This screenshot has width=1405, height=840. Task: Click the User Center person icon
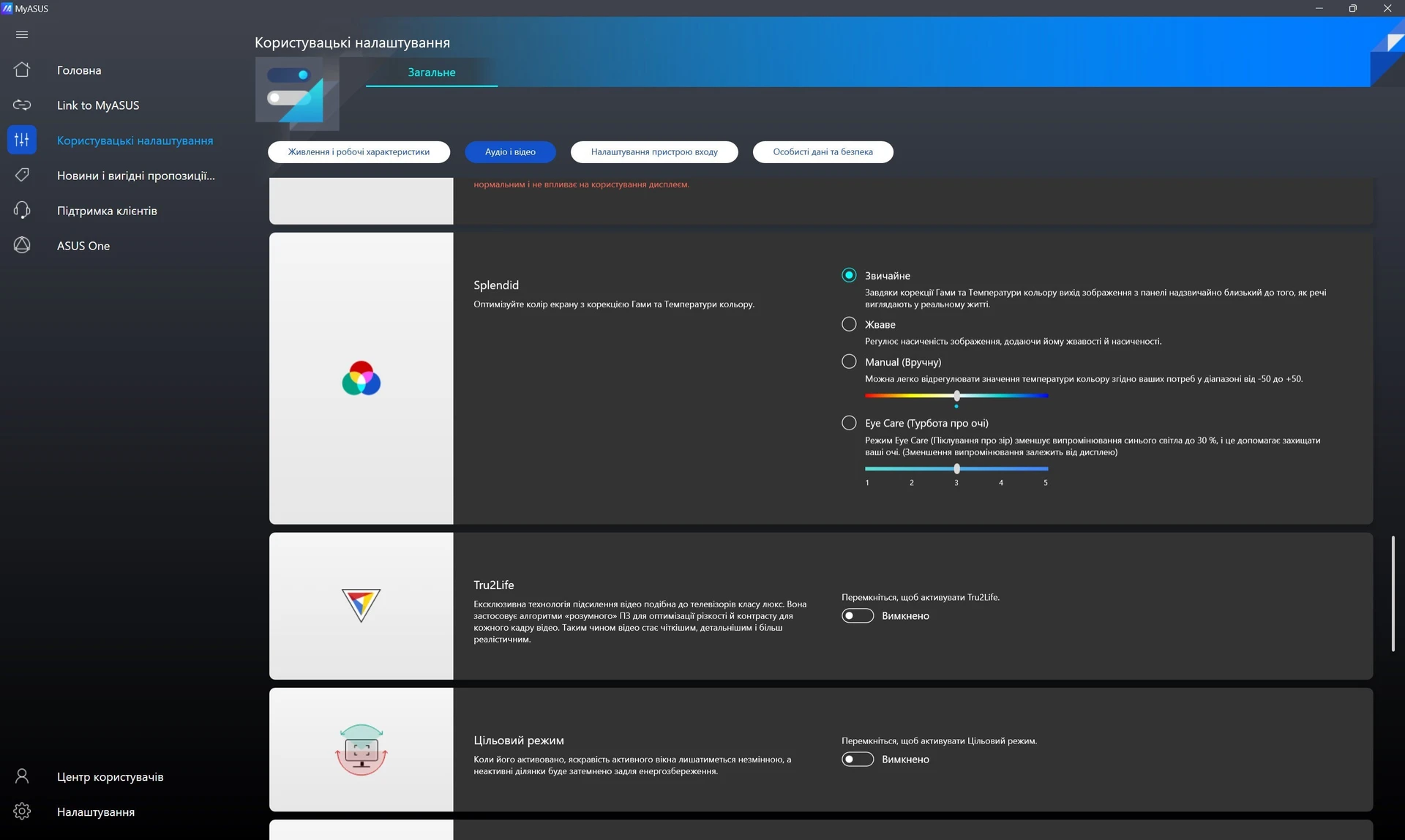click(x=22, y=776)
